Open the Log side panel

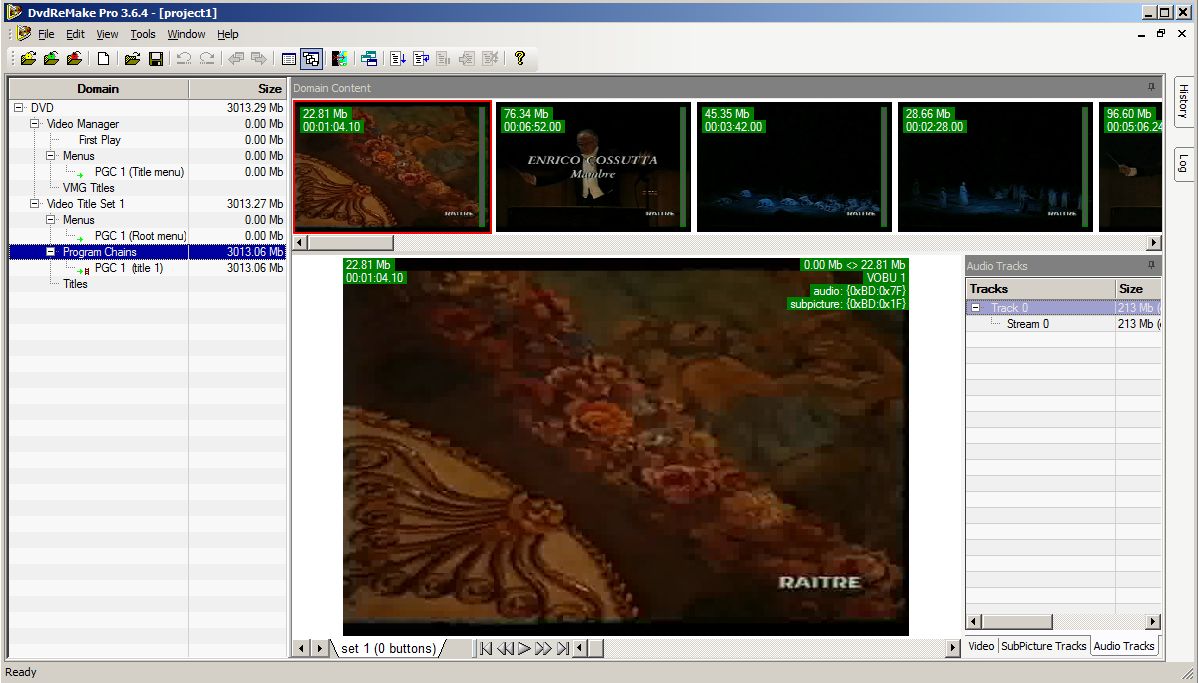pos(1183,163)
